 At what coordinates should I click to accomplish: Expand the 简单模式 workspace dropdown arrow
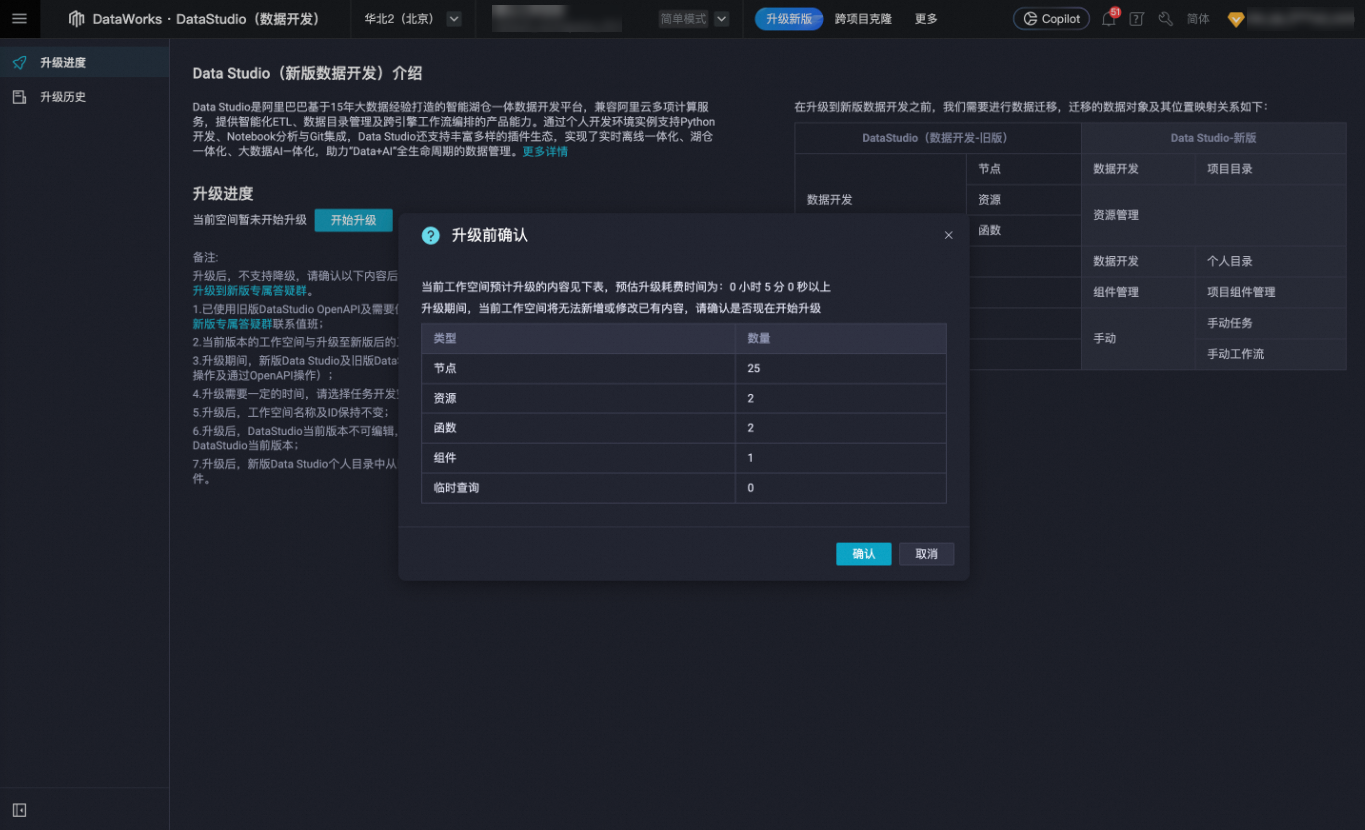coord(721,19)
